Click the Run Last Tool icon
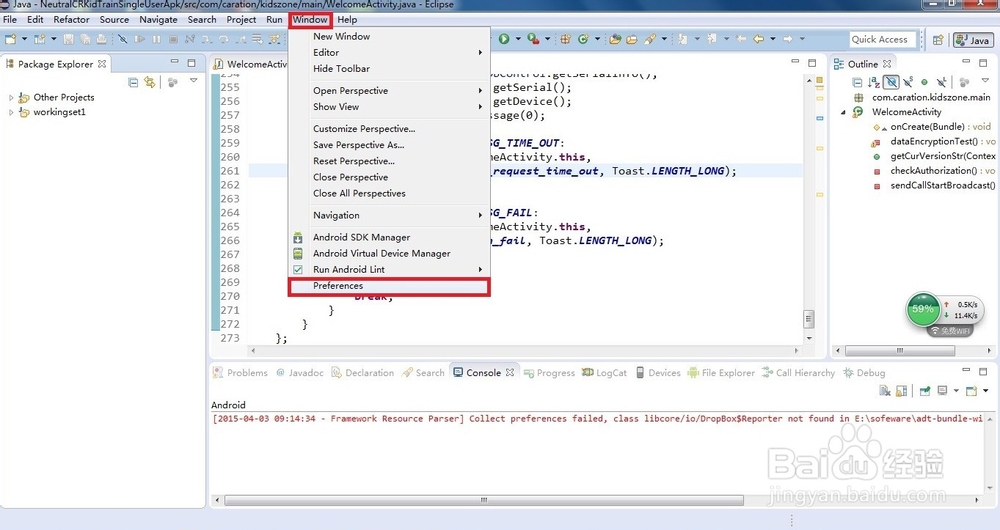 click(533, 40)
